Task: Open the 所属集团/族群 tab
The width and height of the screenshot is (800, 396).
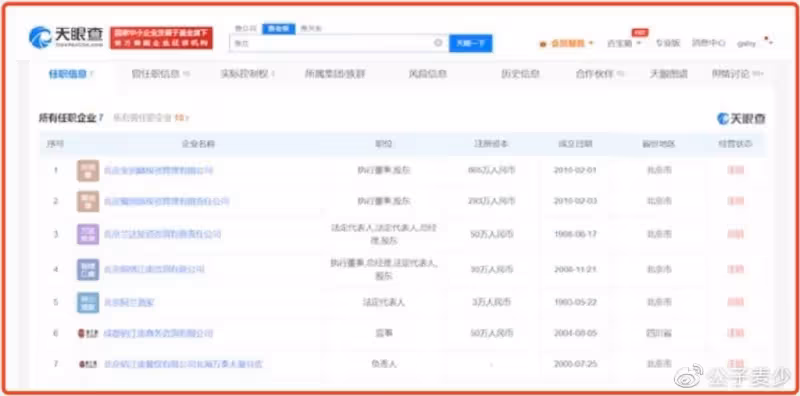Action: (334, 74)
